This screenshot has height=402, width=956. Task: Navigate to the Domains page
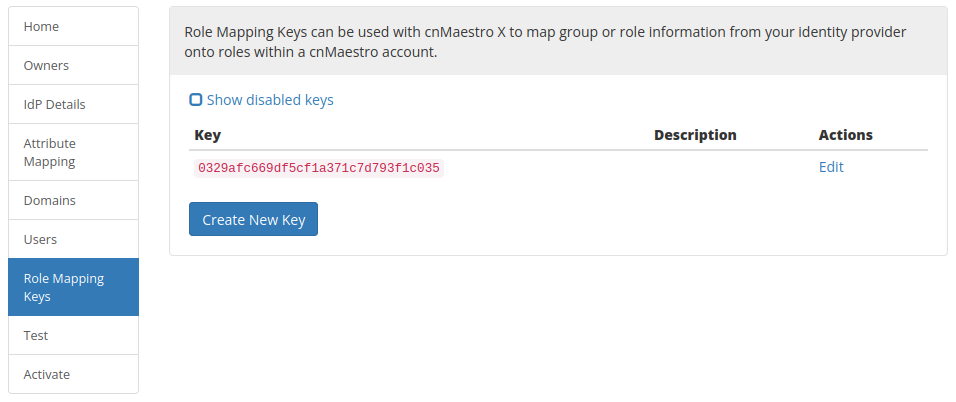pyautogui.click(x=73, y=200)
